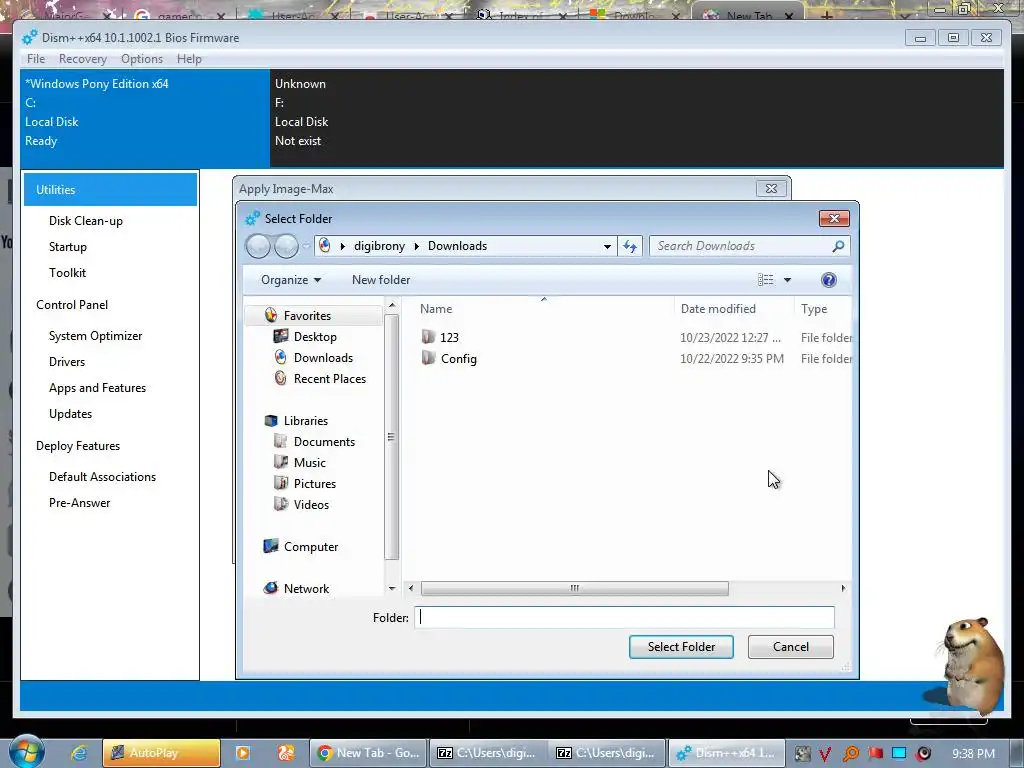Expand the Organize dropdown menu
This screenshot has height=768, width=1024.
tap(291, 280)
